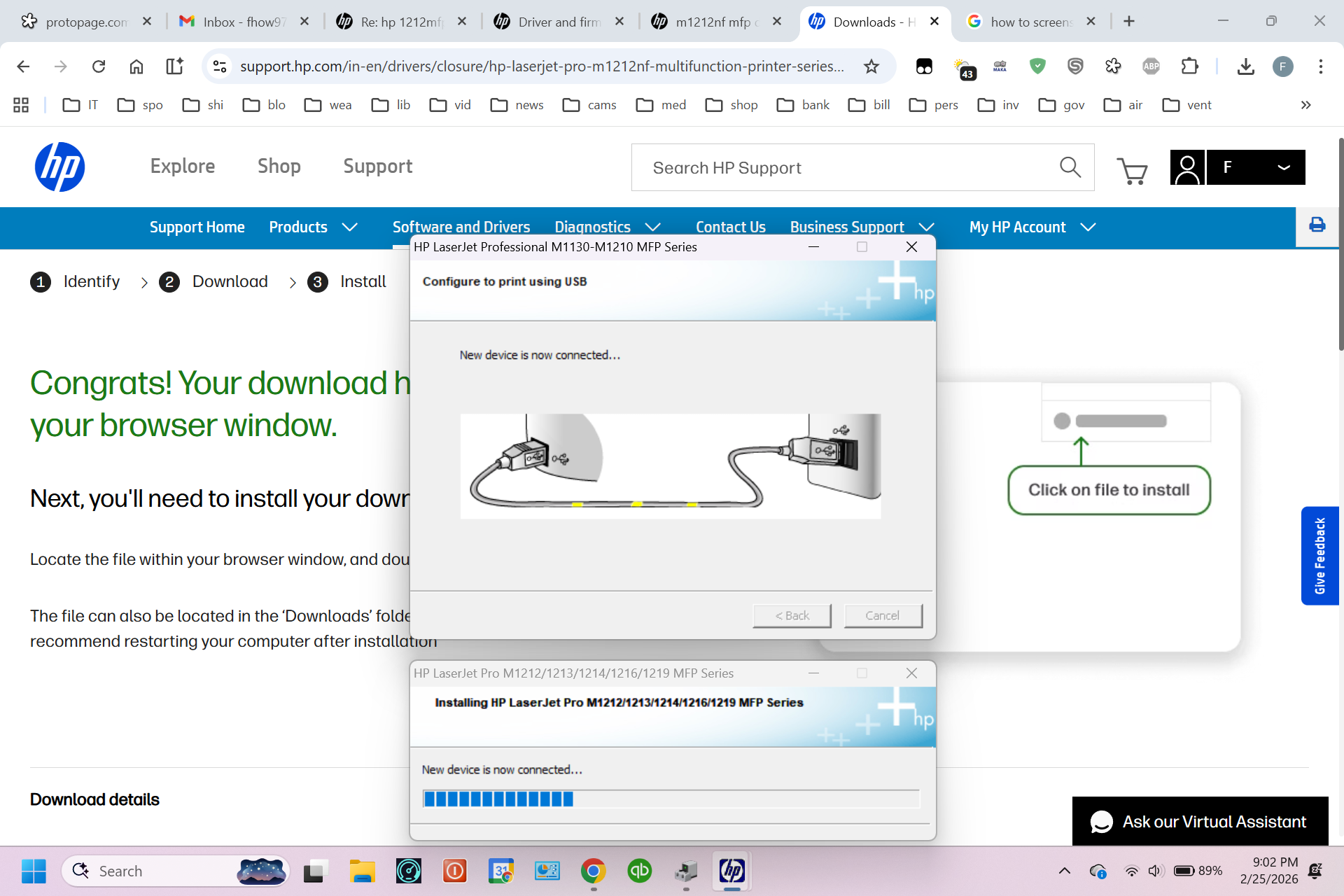Go to the browser home page
Screen dimensions: 1344x896
click(136, 66)
